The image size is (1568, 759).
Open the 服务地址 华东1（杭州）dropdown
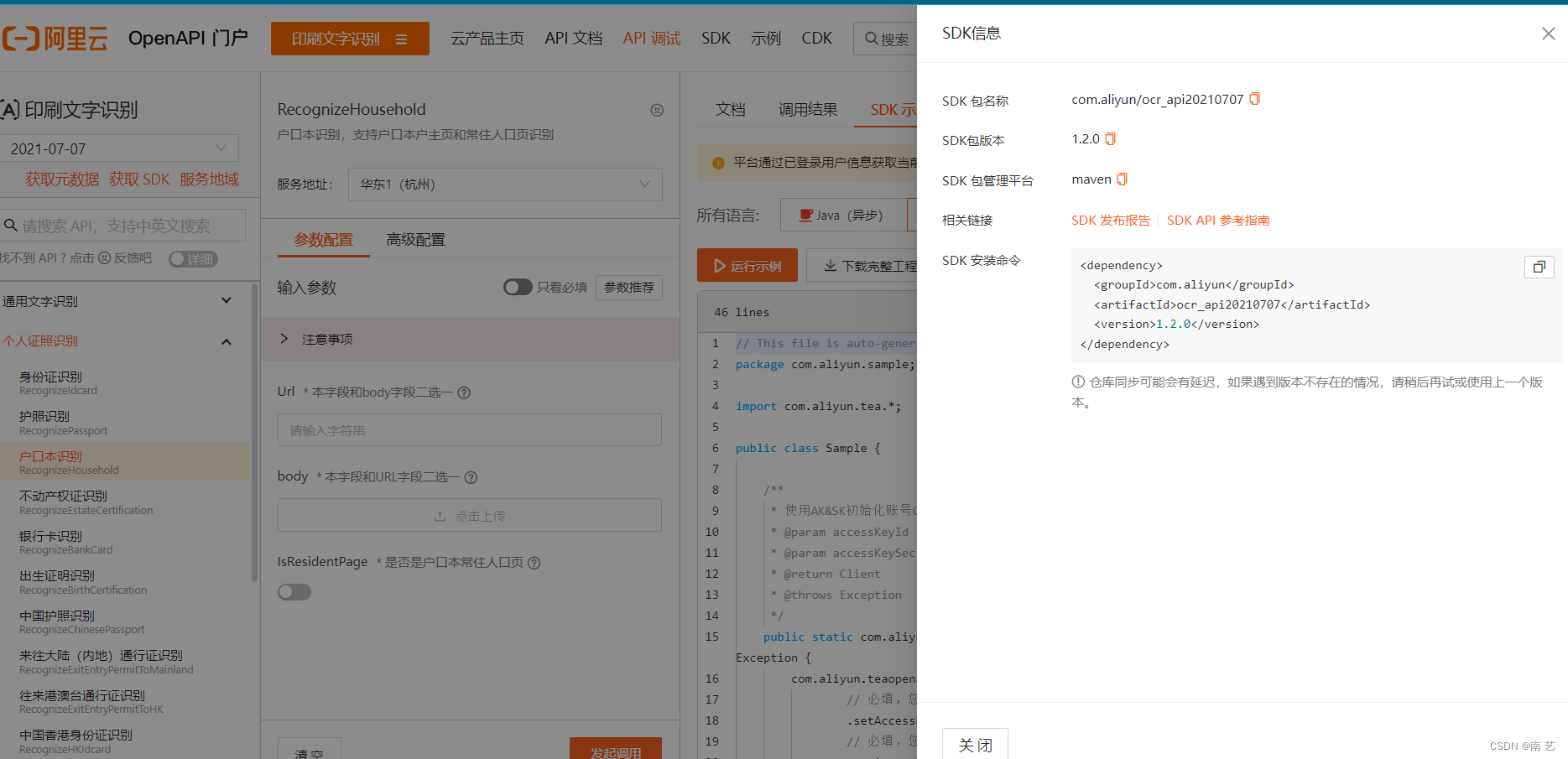coord(505,185)
